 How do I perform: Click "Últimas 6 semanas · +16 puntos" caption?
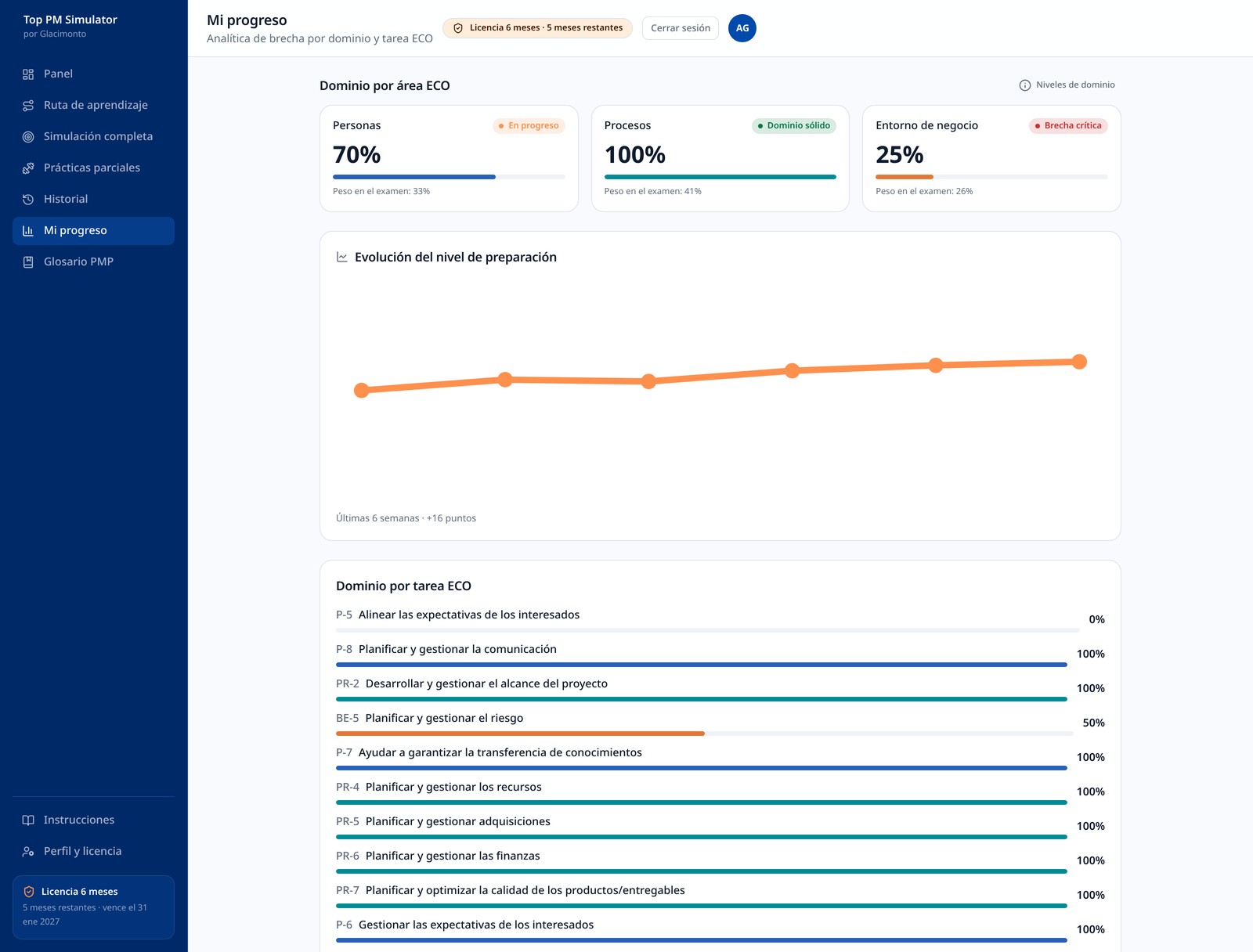pyautogui.click(x=406, y=518)
